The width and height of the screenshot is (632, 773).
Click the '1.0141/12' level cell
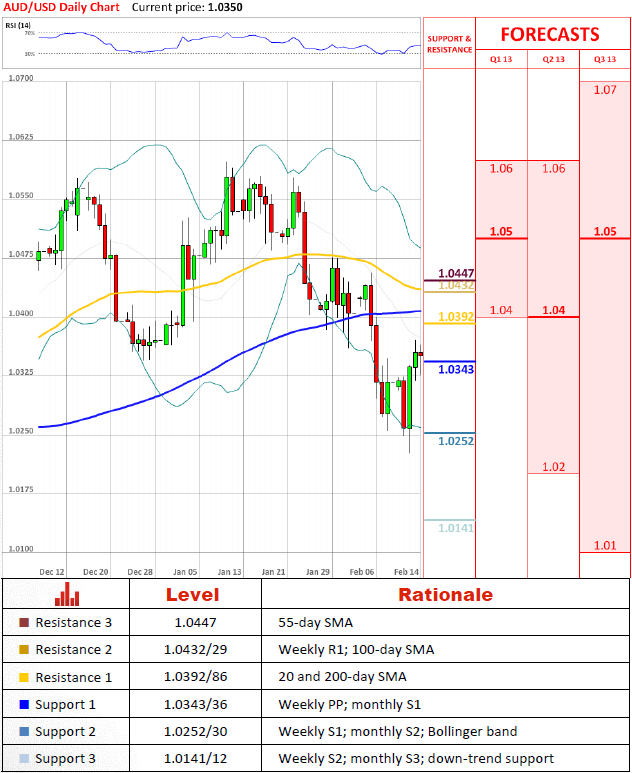coord(195,759)
